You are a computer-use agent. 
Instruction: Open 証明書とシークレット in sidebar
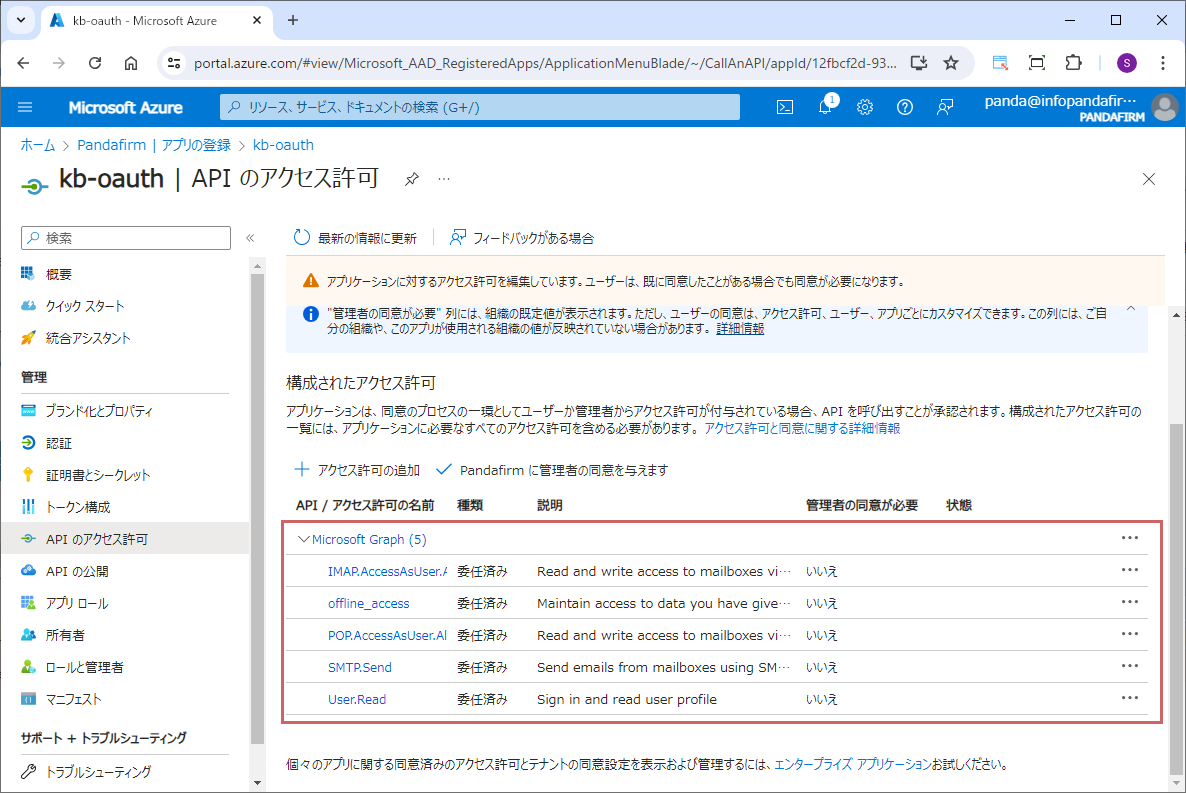pos(97,475)
